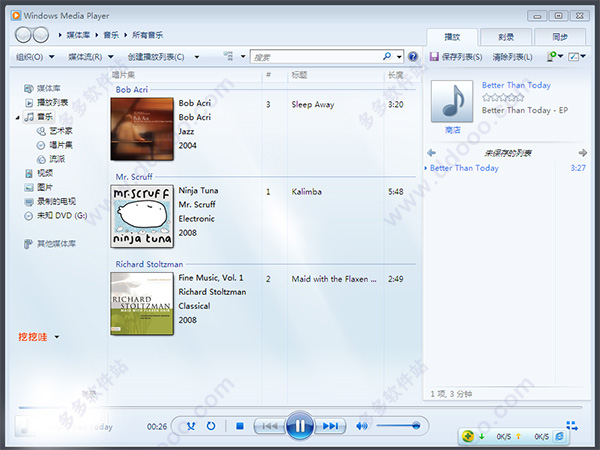Click 清除列表(L) button
This screenshot has height=450, width=600.
(512, 57)
